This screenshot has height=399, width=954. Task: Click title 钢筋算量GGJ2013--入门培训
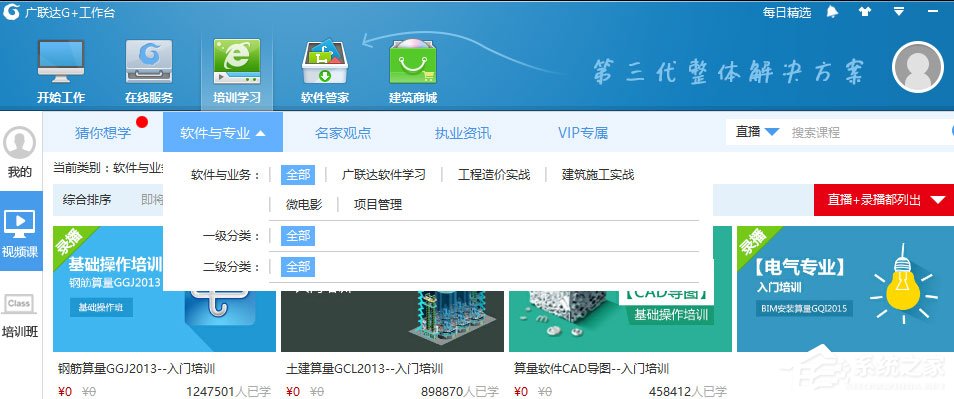136,369
